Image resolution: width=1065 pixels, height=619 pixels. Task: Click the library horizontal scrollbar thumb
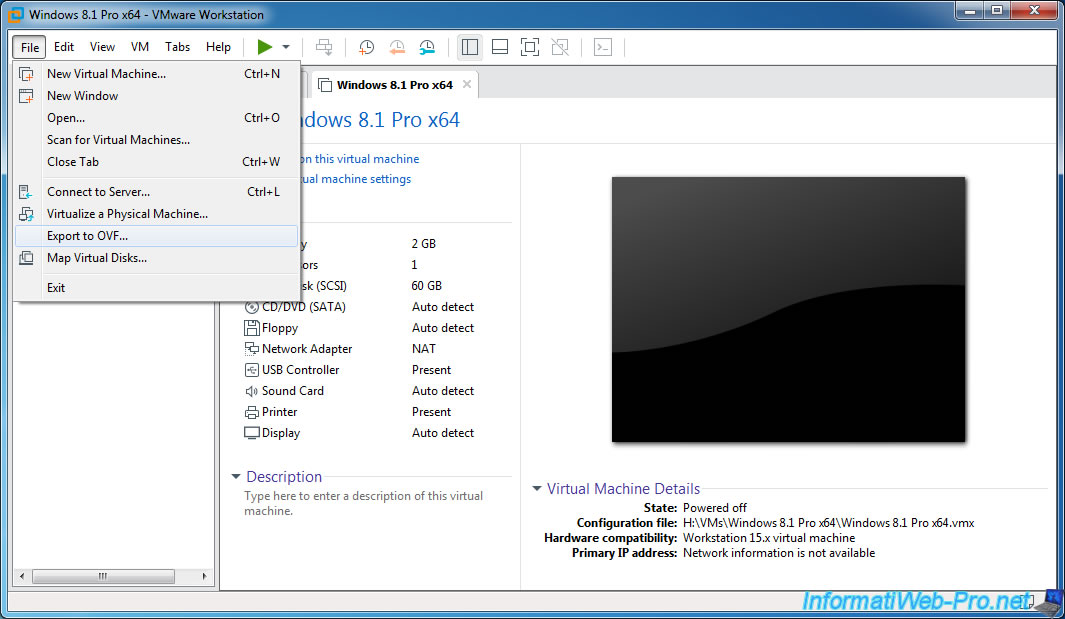(103, 576)
